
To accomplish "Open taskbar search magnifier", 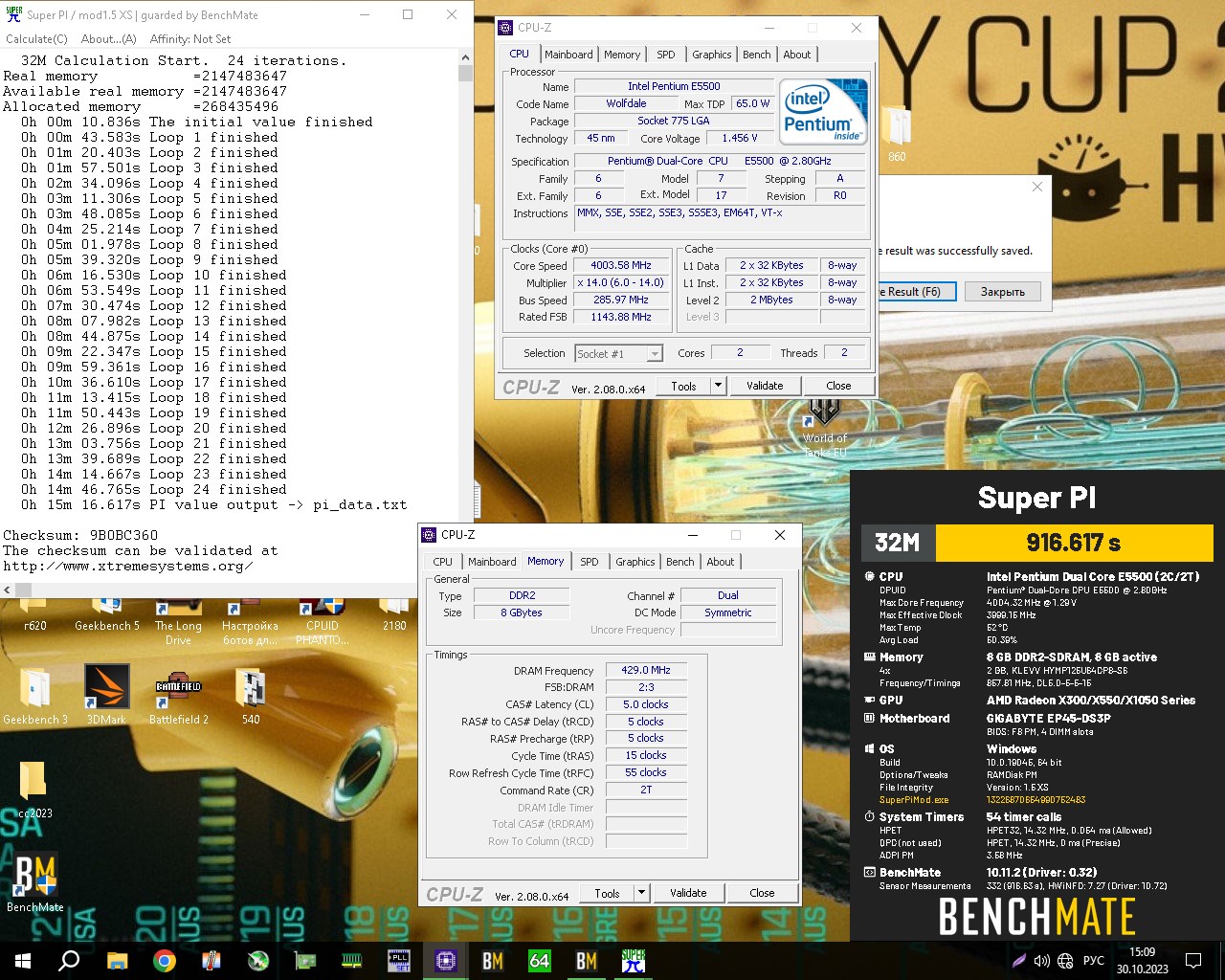I will (x=69, y=960).
